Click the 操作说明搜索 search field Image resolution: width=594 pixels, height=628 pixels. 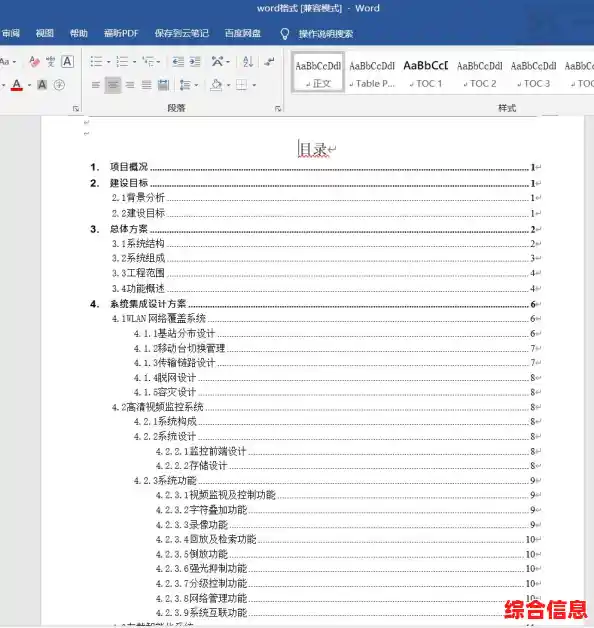(326, 34)
